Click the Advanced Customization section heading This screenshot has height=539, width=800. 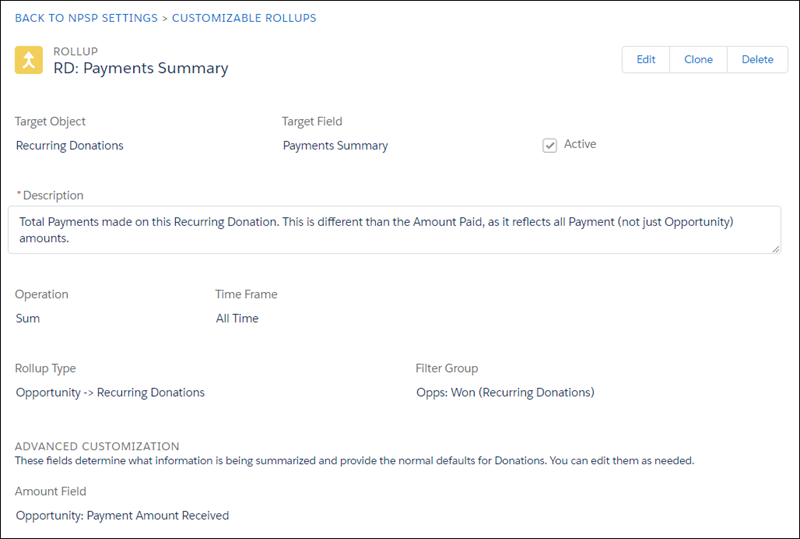[x=97, y=446]
